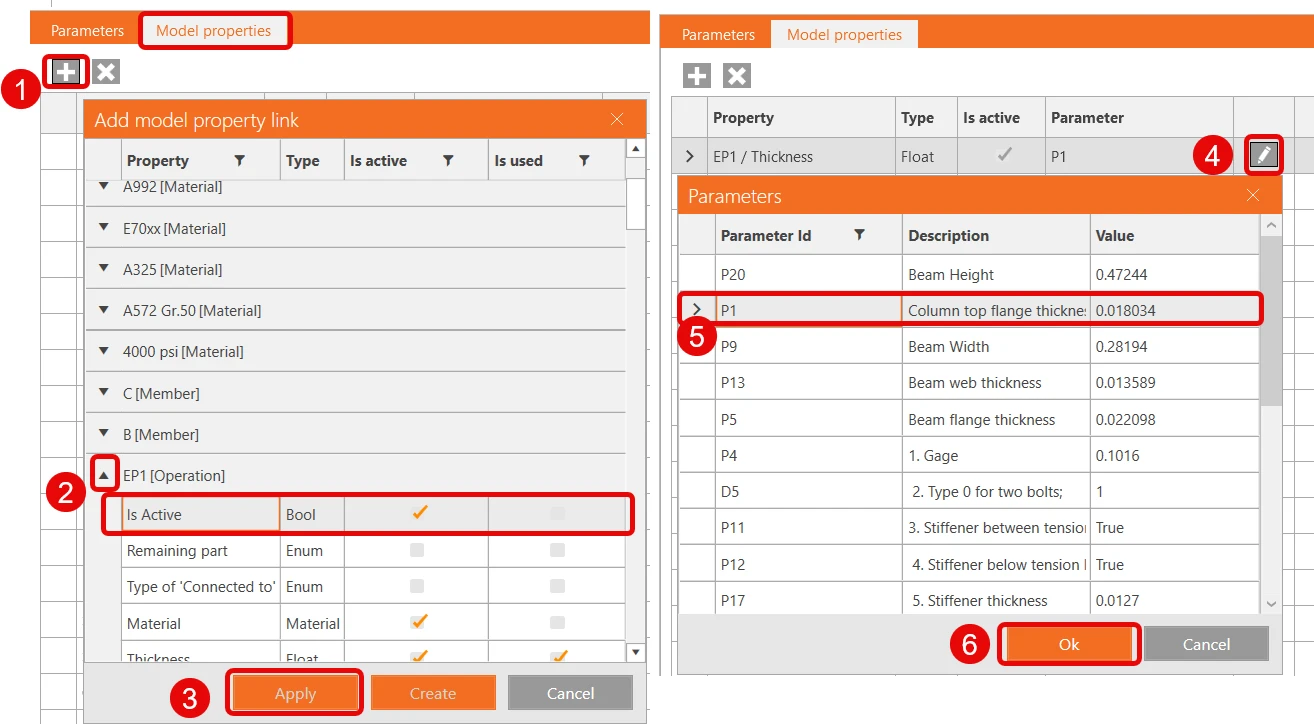Screen dimensions: 1314x724
Task: Close the Add model property link dialog
Action: (x=617, y=120)
